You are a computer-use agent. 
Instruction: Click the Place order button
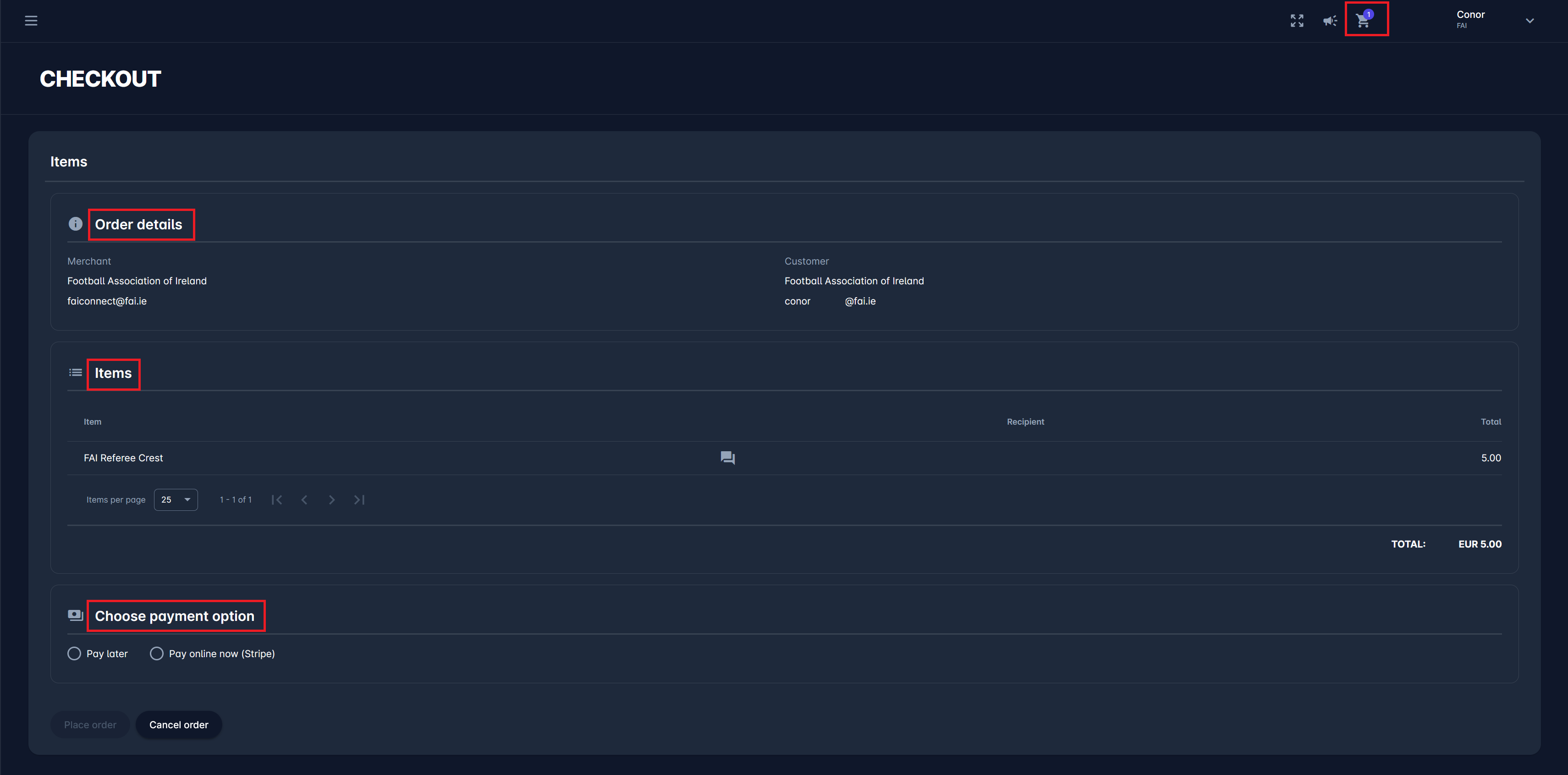[x=90, y=725]
